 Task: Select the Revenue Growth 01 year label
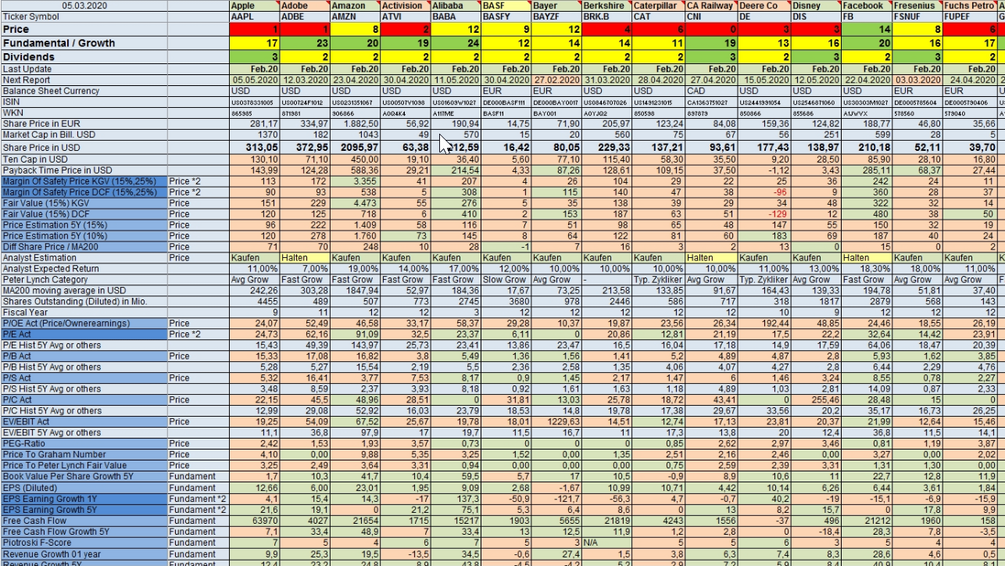click(x=51, y=554)
